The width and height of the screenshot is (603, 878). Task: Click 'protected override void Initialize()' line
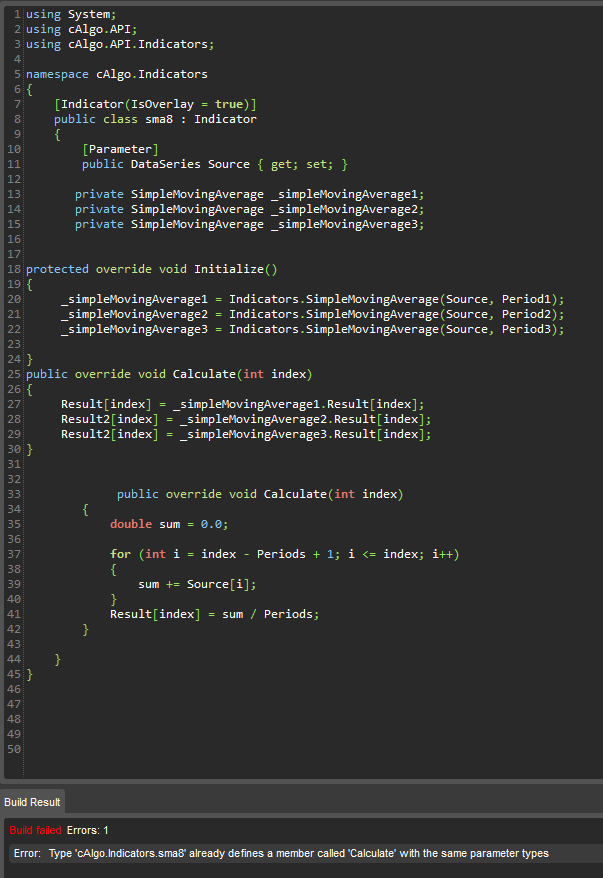(151, 269)
